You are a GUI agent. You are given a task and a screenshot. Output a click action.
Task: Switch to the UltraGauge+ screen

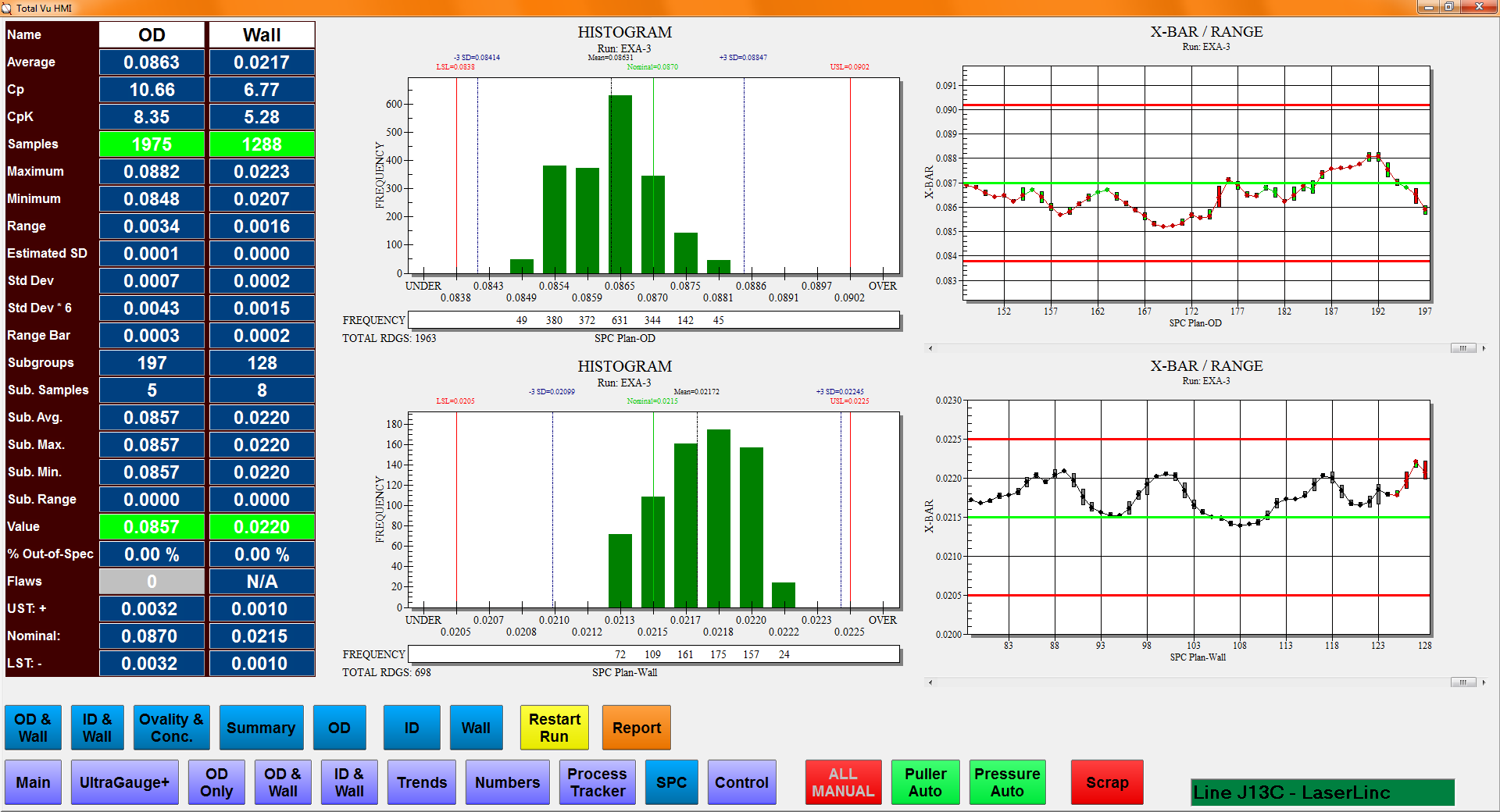click(x=124, y=782)
